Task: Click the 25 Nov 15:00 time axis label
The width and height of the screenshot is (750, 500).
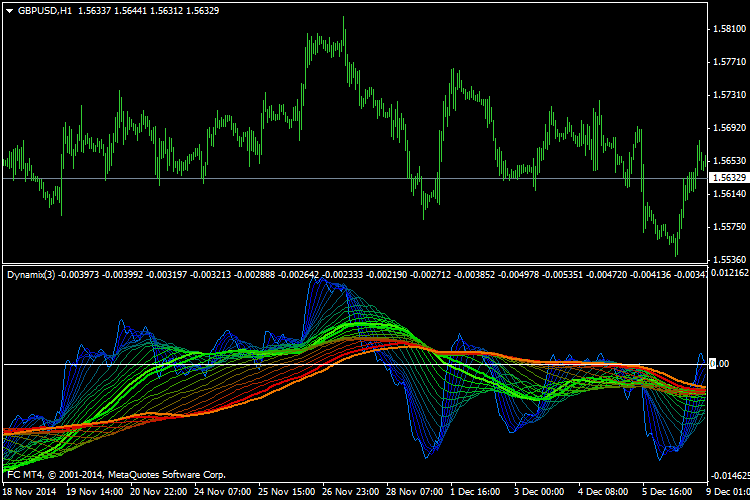Action: point(287,492)
